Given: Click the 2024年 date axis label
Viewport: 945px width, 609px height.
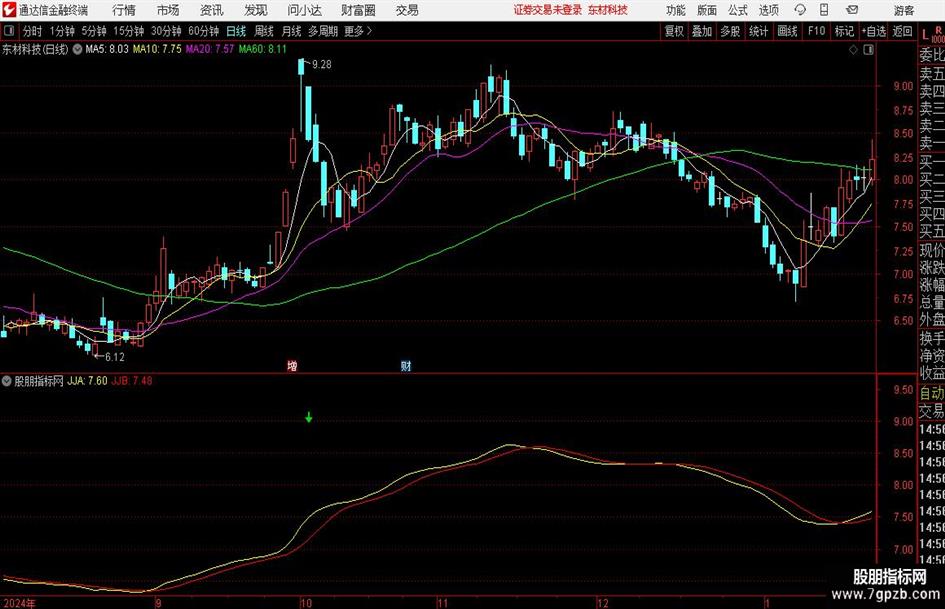Looking at the screenshot, I should coord(19,603).
